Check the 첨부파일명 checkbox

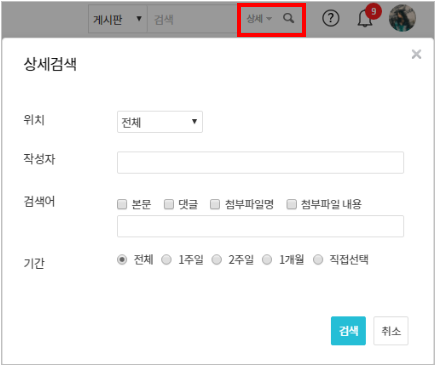[215, 204]
